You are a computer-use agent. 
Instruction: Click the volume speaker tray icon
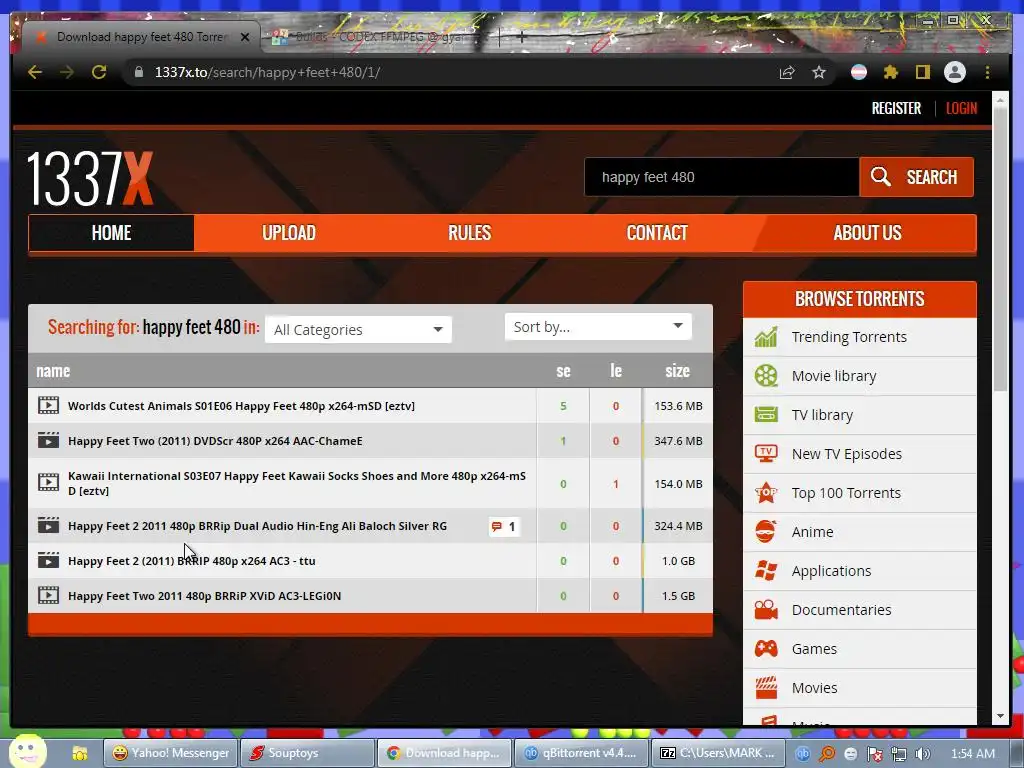point(922,754)
